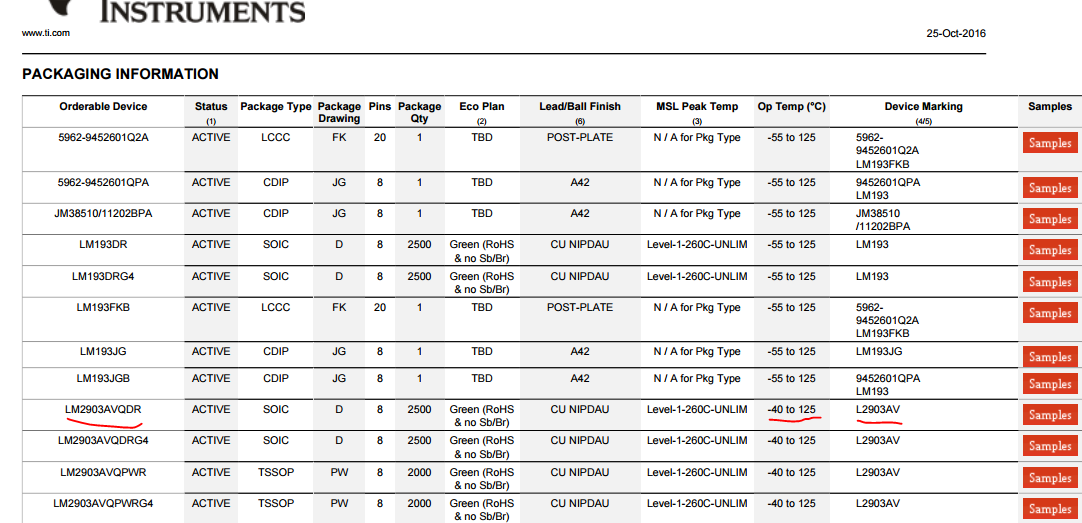Click the Eco Plan column header
The image size is (1082, 523).
[482, 106]
